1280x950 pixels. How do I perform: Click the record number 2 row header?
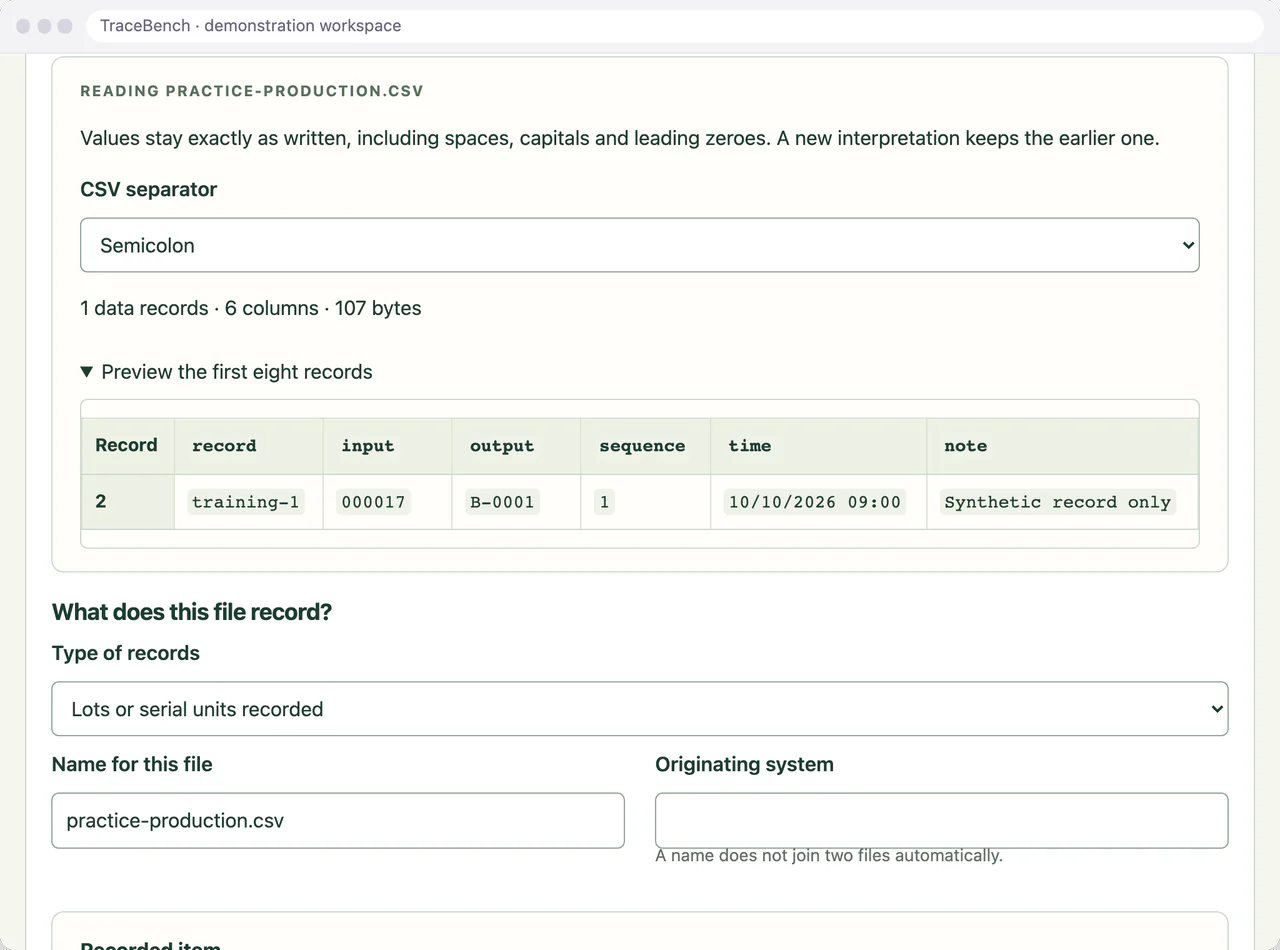click(x=127, y=501)
